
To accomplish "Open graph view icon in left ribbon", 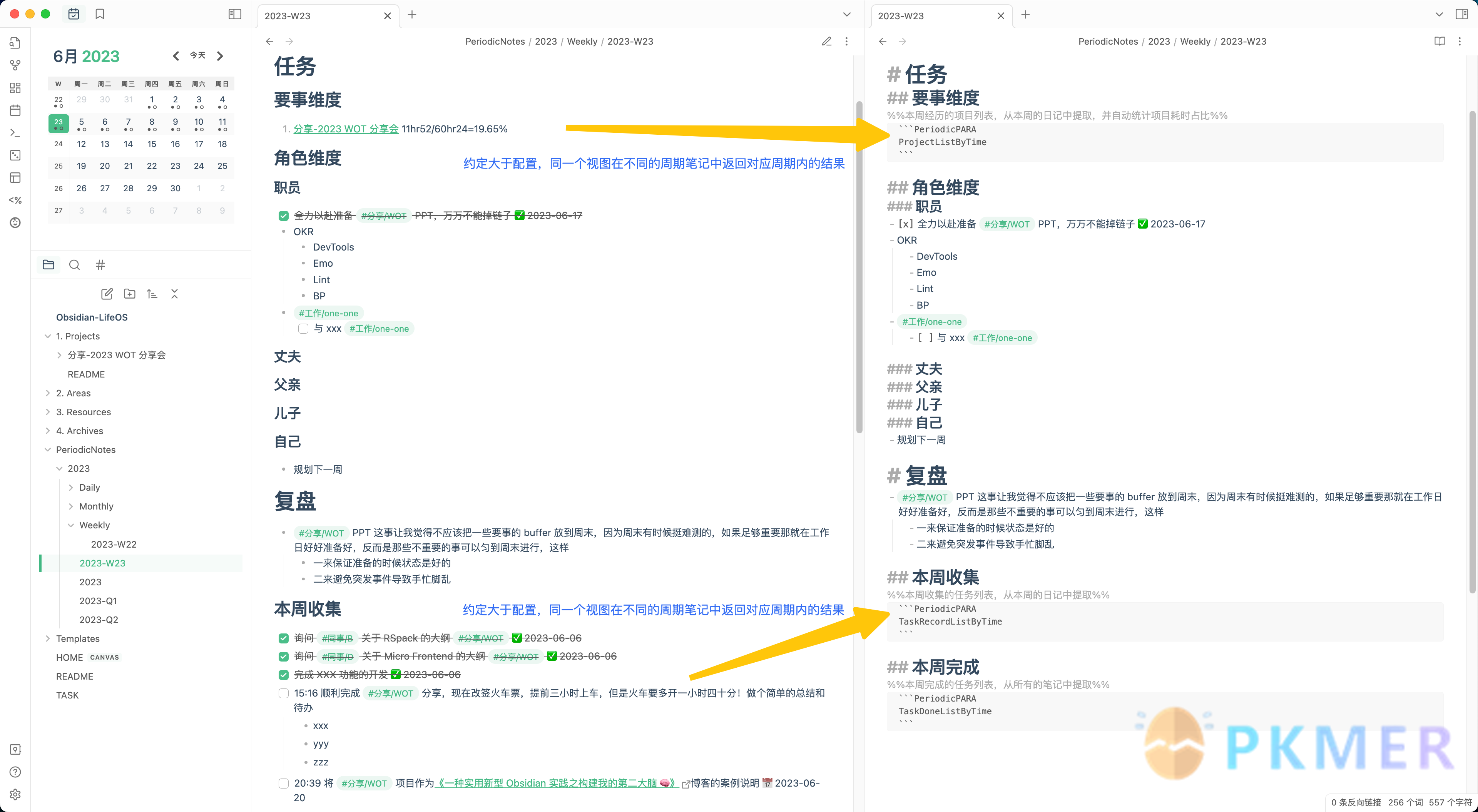I will (15, 65).
